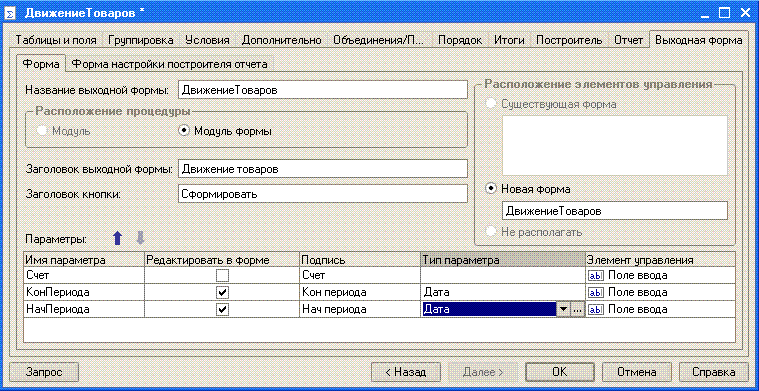
Task: Open the Группировка tab
Action: [141, 40]
